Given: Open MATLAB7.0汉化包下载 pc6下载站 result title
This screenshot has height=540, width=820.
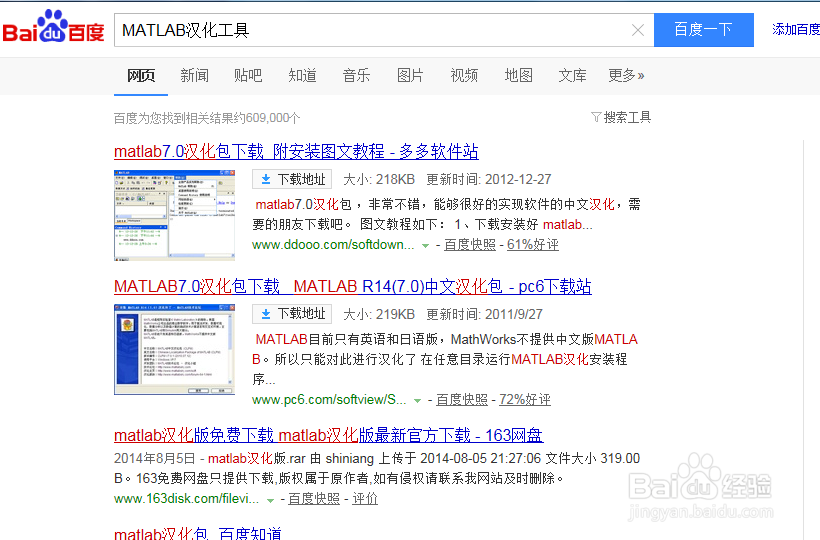Looking at the screenshot, I should click(x=352, y=286).
